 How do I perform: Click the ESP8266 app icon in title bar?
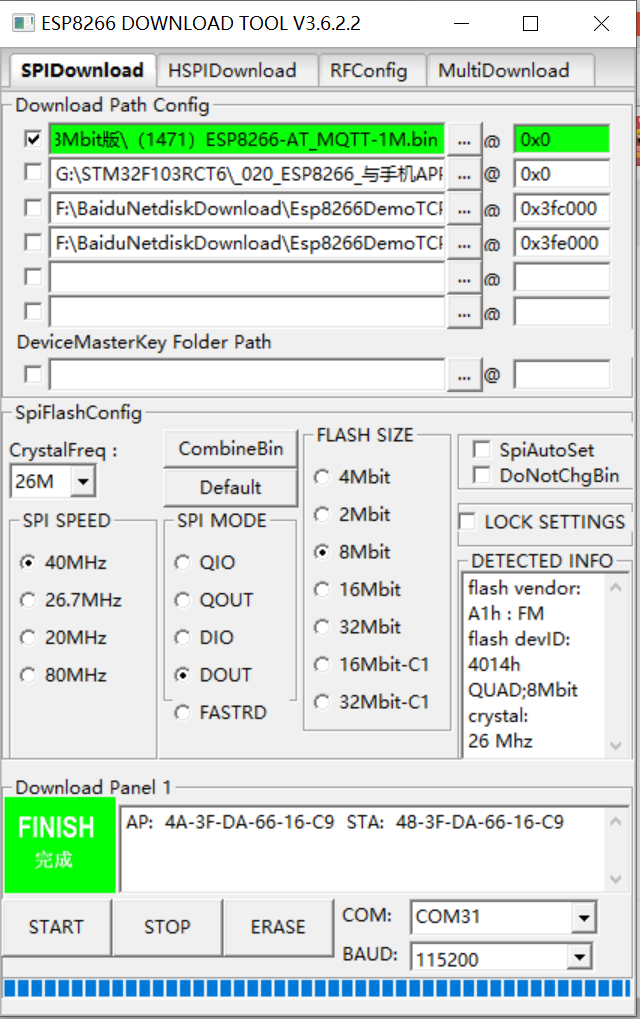pos(23,23)
